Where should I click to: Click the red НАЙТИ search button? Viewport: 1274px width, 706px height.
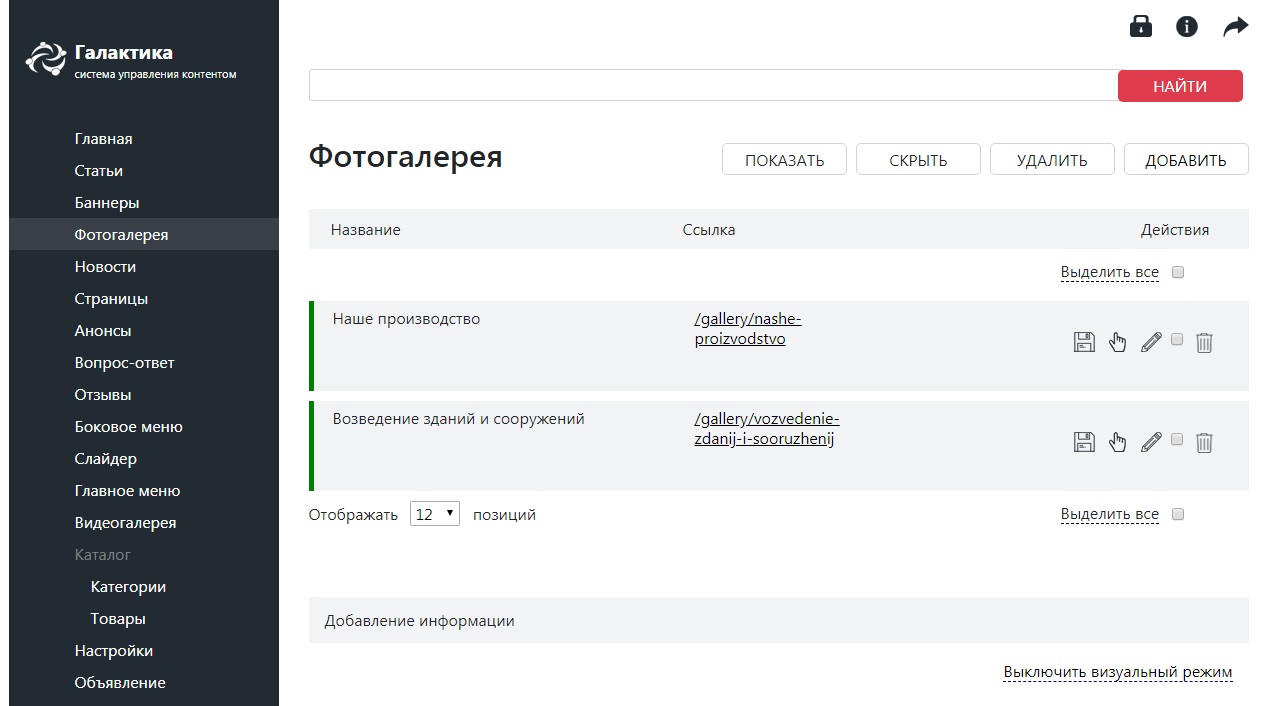point(1180,86)
